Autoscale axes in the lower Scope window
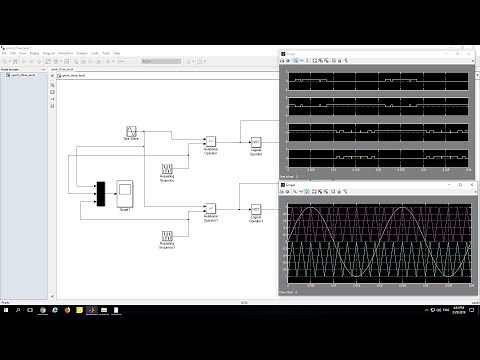The width and height of the screenshot is (480, 360). pyautogui.click(x=315, y=191)
